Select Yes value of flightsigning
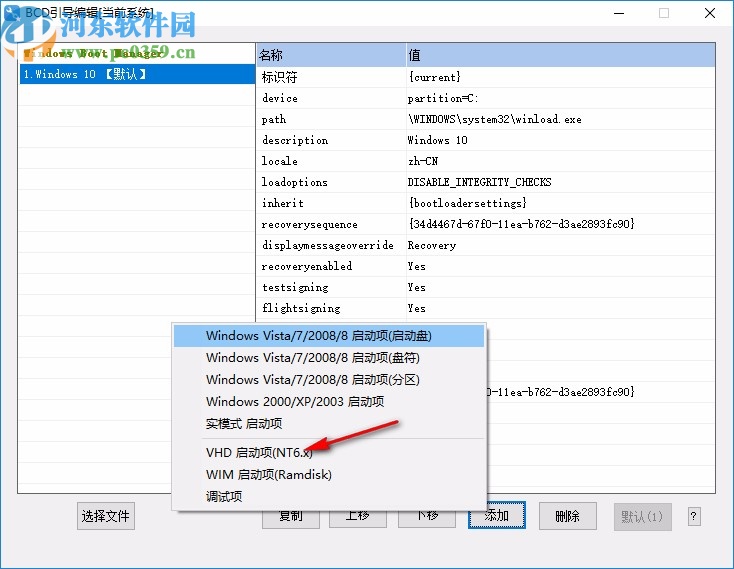The height and width of the screenshot is (569, 734). pyautogui.click(x=417, y=308)
